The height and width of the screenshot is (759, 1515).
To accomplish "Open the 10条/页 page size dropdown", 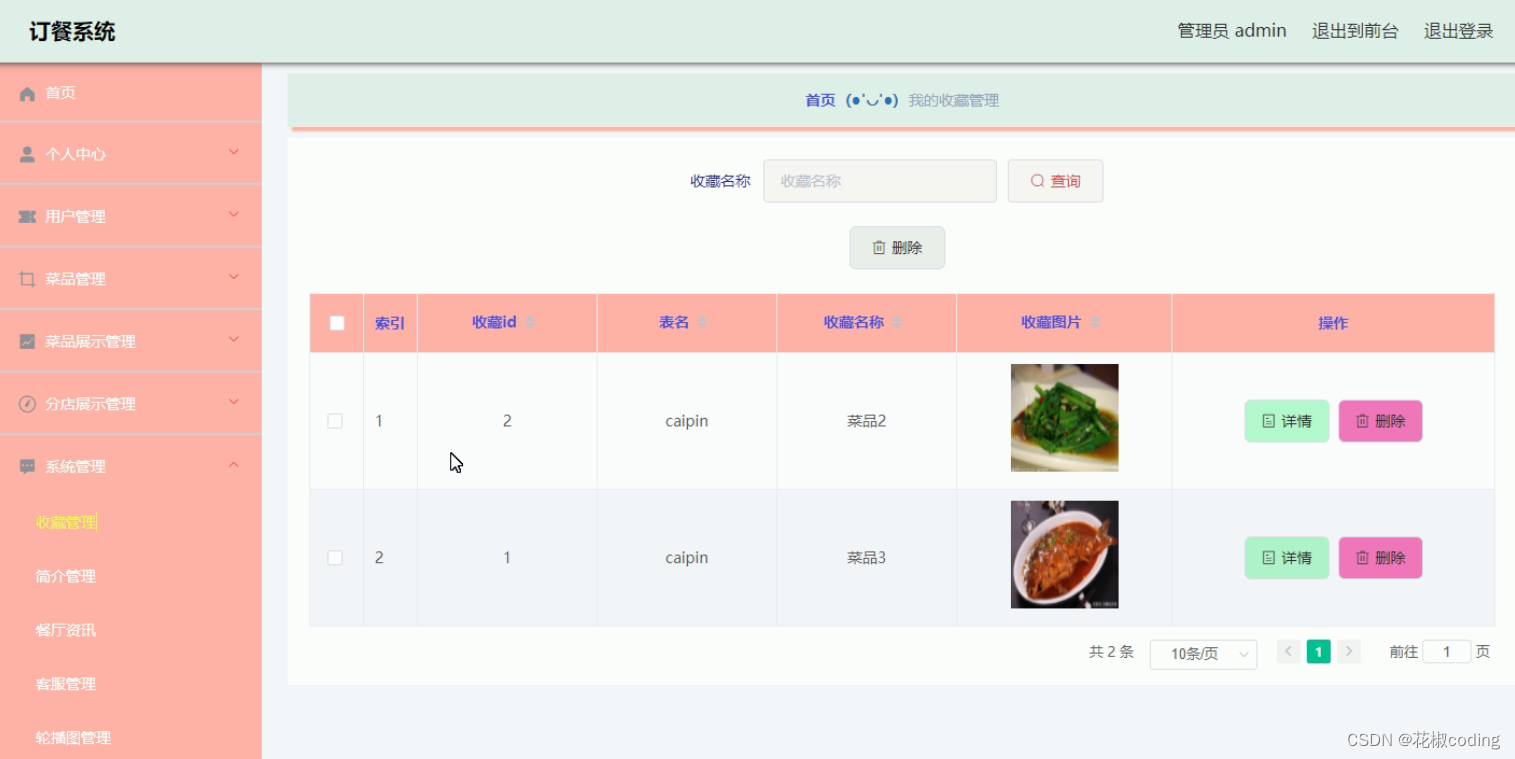I will click(x=1202, y=654).
